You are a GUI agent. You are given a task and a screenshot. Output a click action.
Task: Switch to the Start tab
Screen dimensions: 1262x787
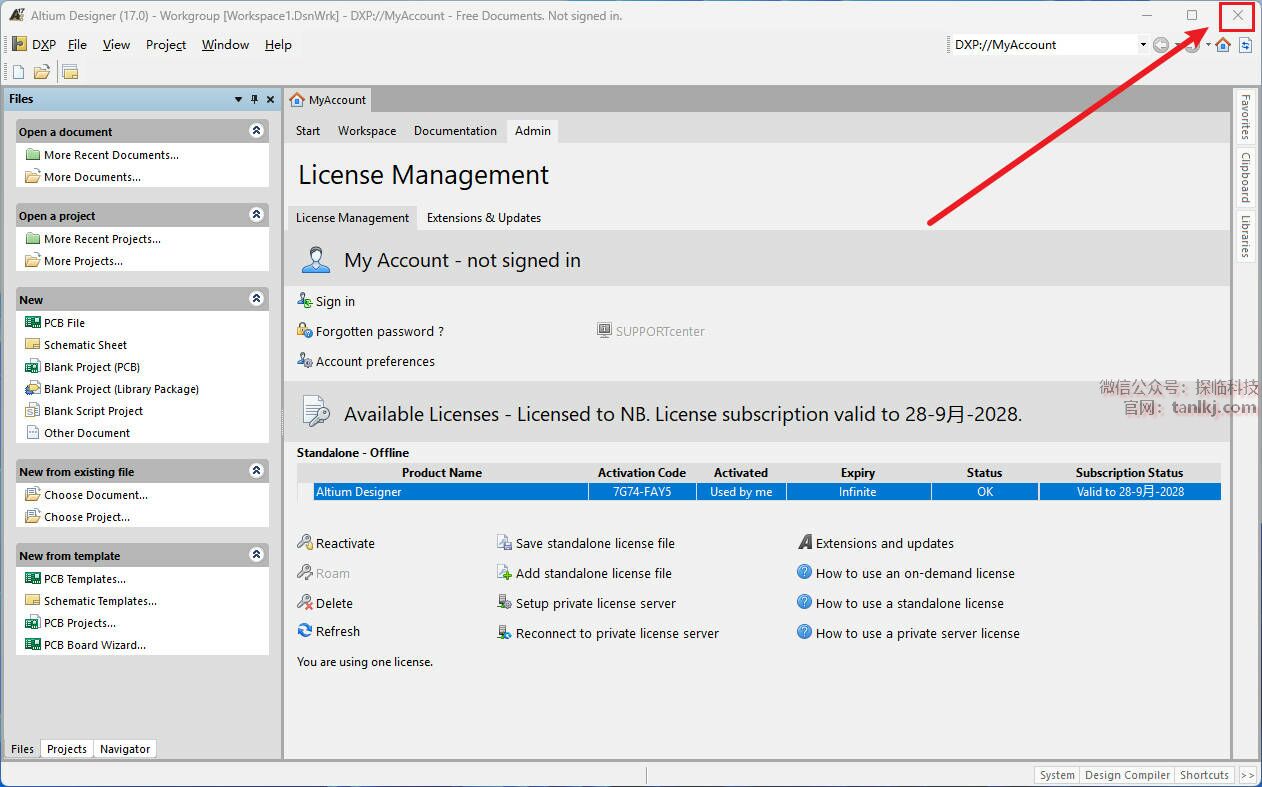pos(308,131)
